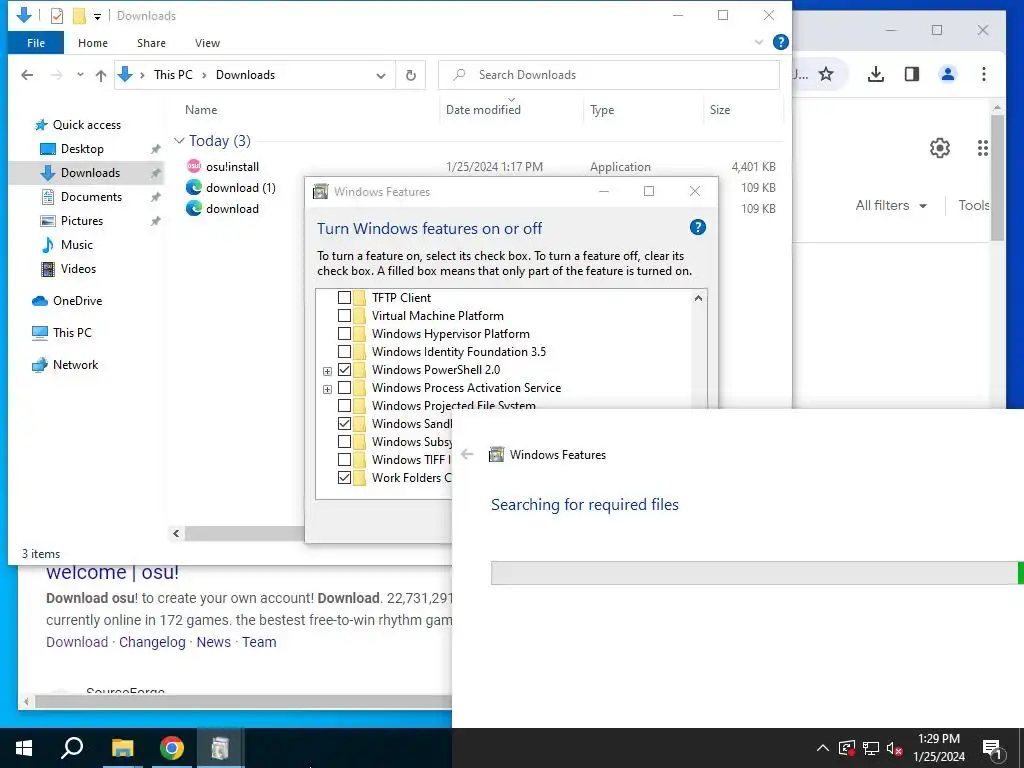Expand the All filters dropdown in Google search

[x=891, y=206]
